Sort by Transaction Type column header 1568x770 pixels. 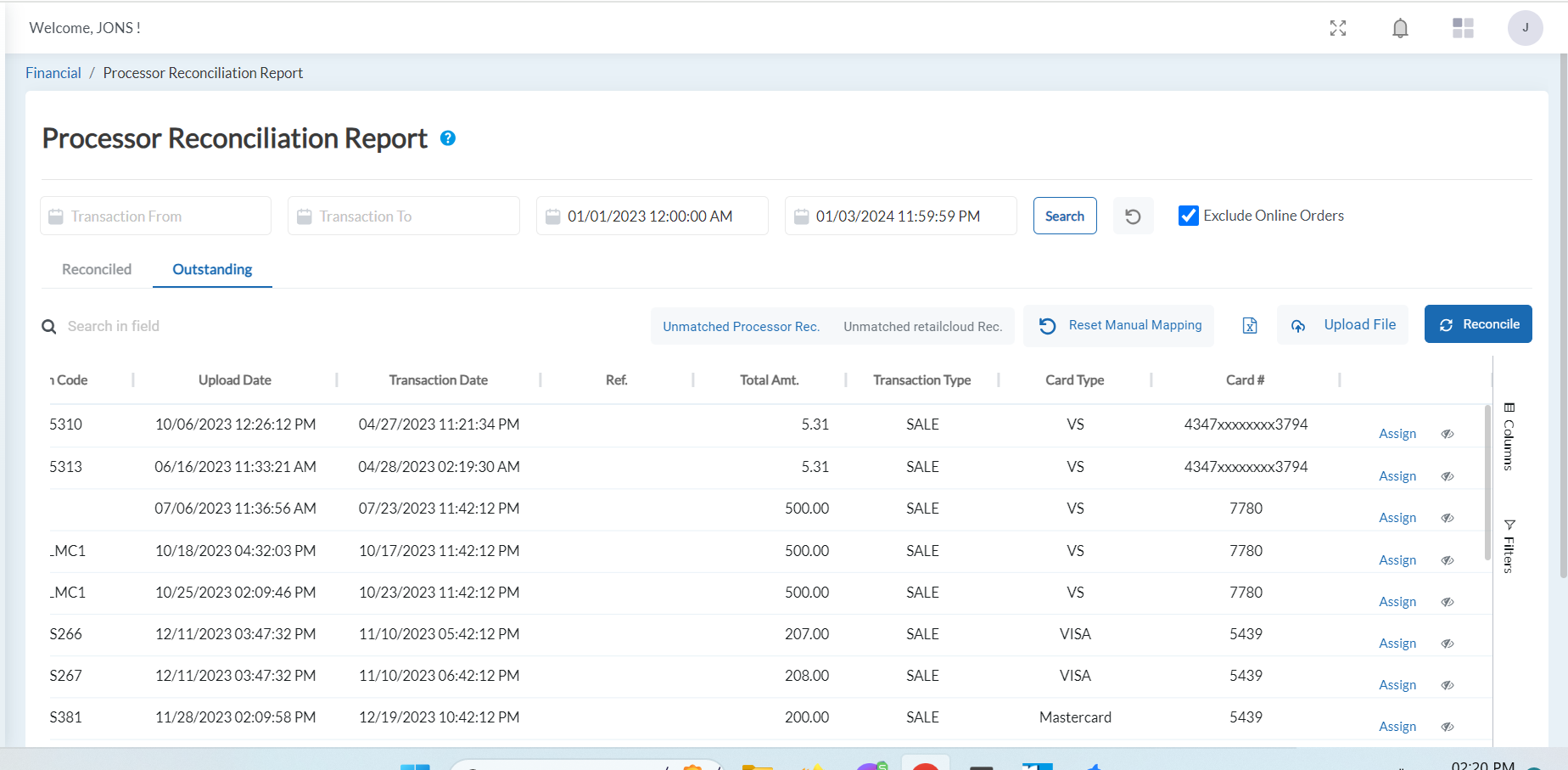[922, 380]
